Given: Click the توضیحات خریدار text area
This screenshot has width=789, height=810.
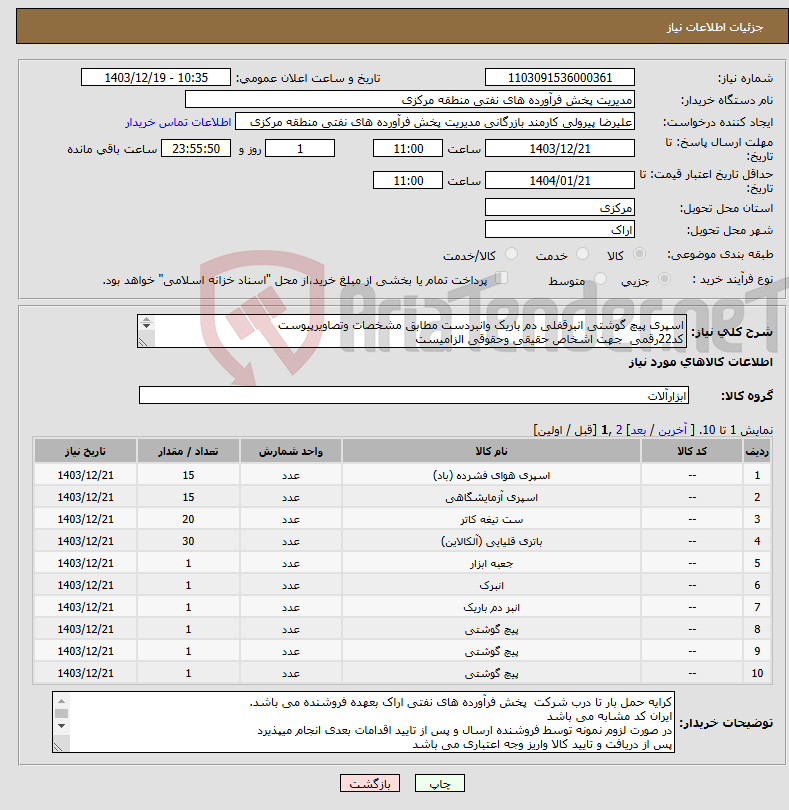Looking at the screenshot, I should click(x=363, y=722).
